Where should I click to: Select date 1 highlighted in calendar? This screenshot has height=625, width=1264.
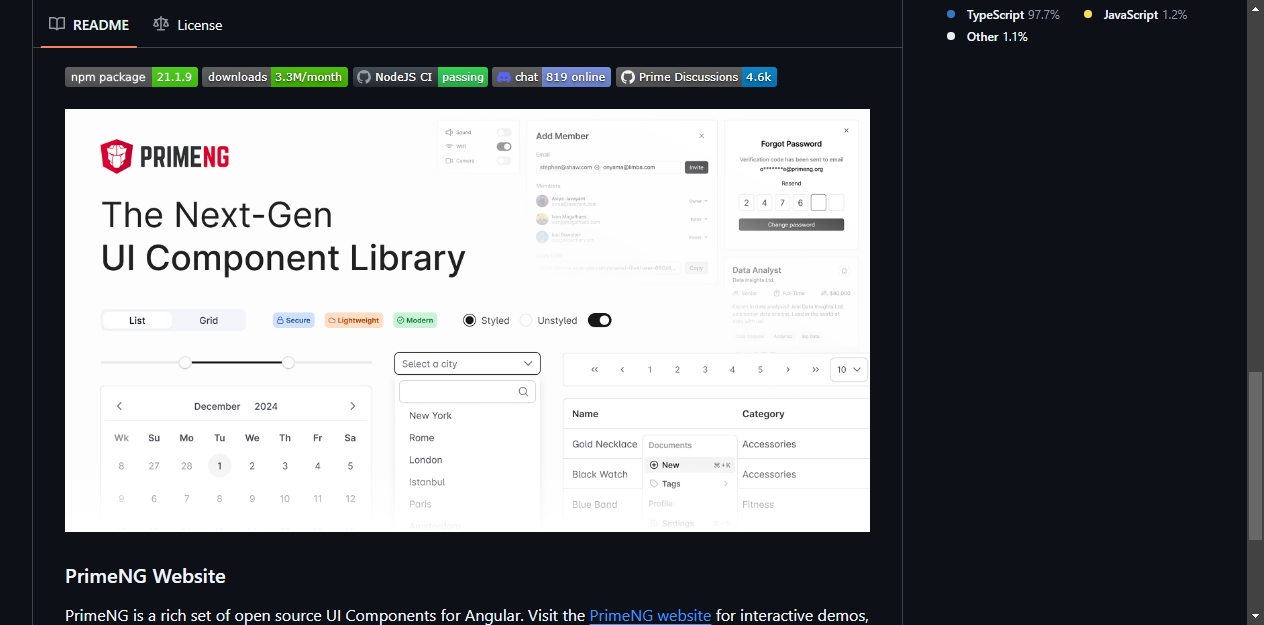[x=220, y=466]
